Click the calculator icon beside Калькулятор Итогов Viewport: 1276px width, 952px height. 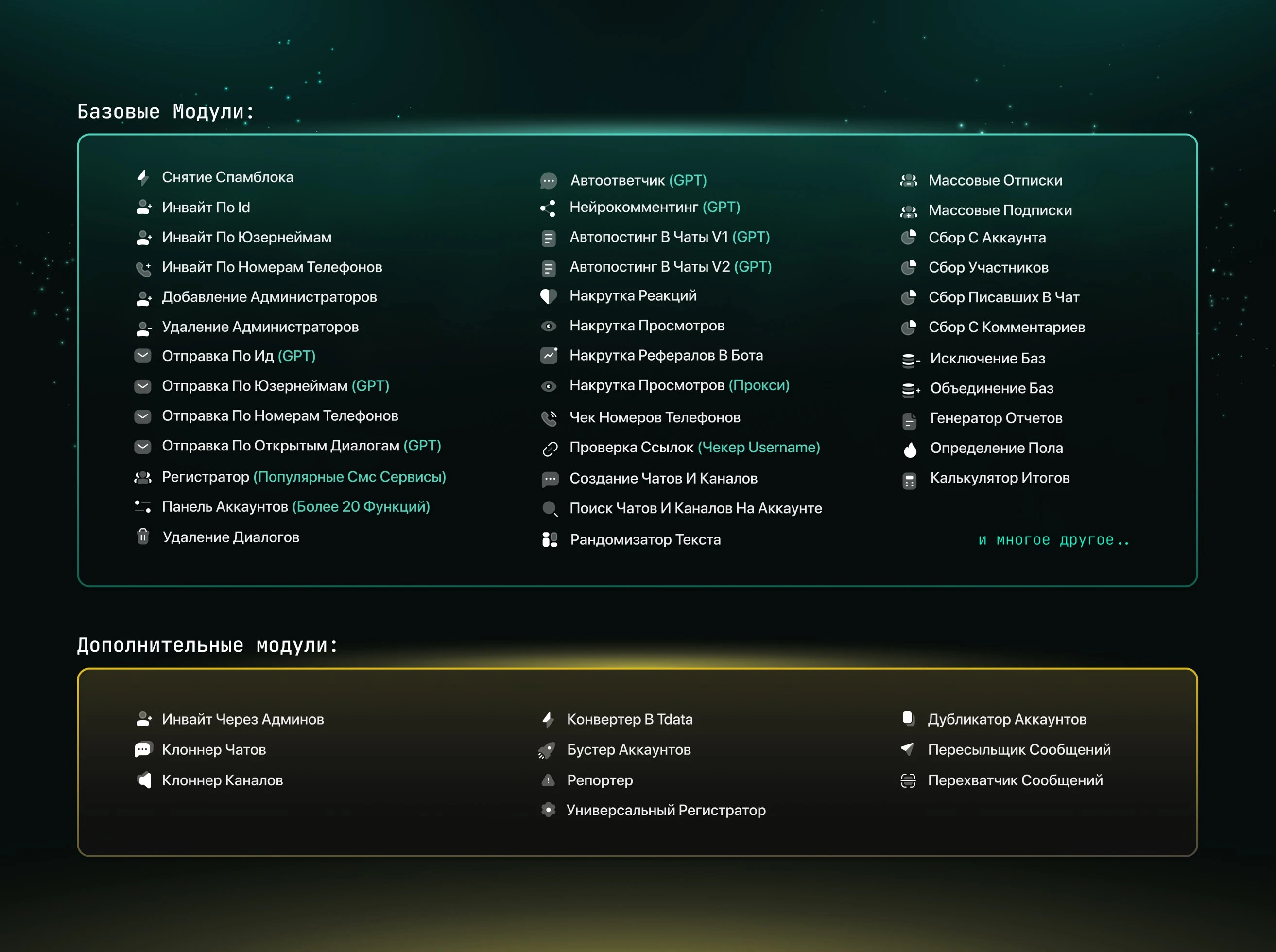pos(909,481)
